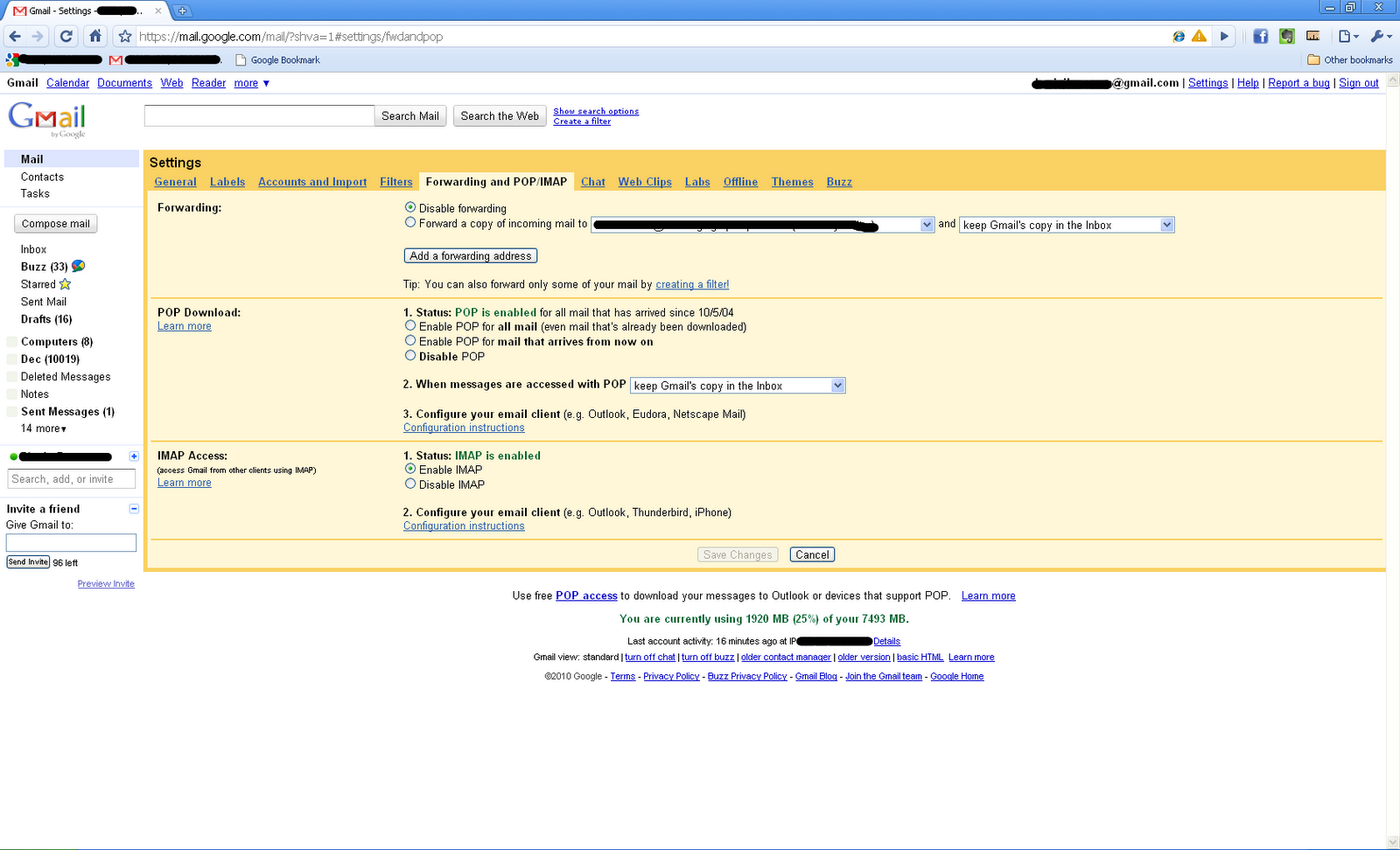Image resolution: width=1400 pixels, height=850 pixels.
Task: Click the Search Mail button
Action: coord(410,115)
